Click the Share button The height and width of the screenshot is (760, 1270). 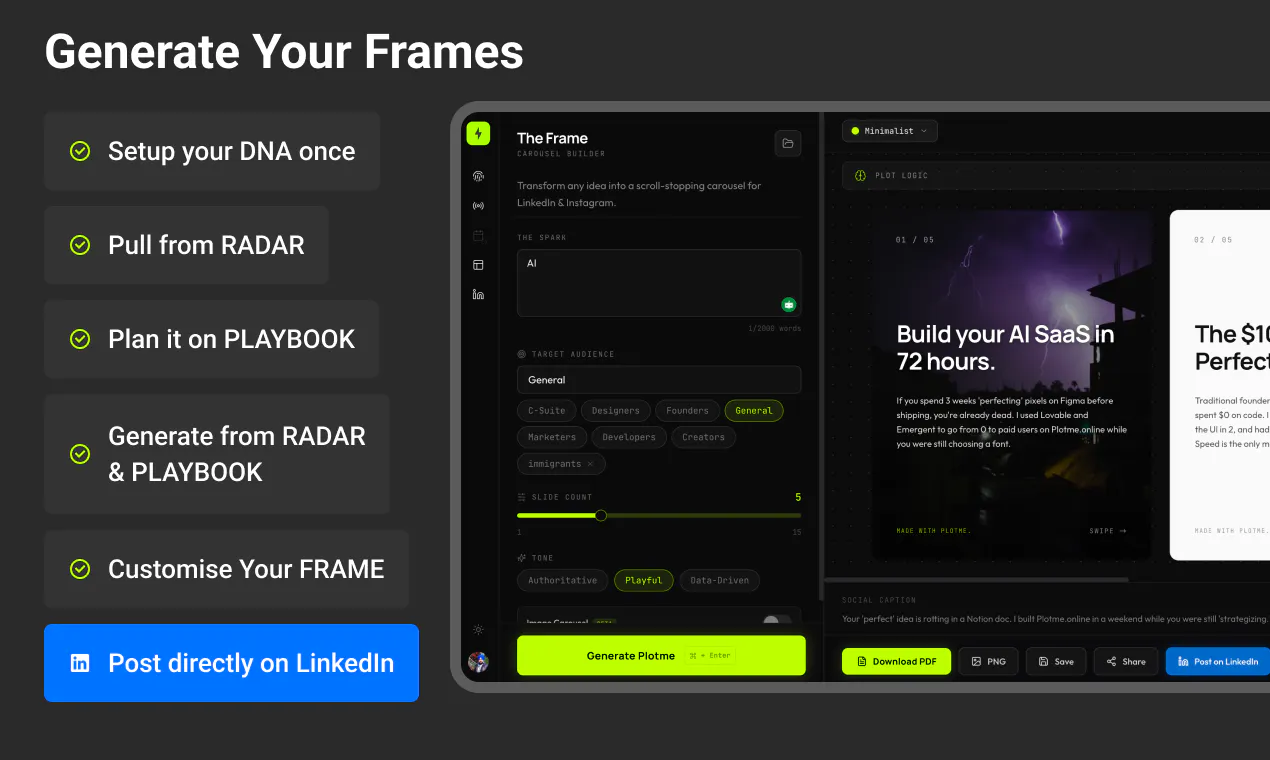[1126, 661]
